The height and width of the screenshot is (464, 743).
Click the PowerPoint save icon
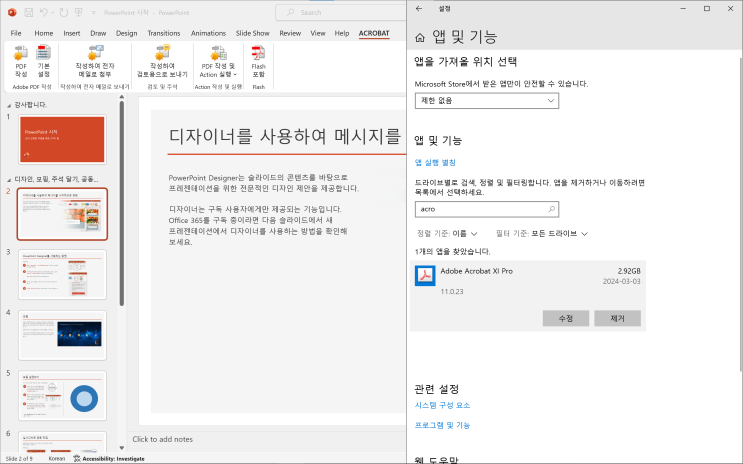29,12
